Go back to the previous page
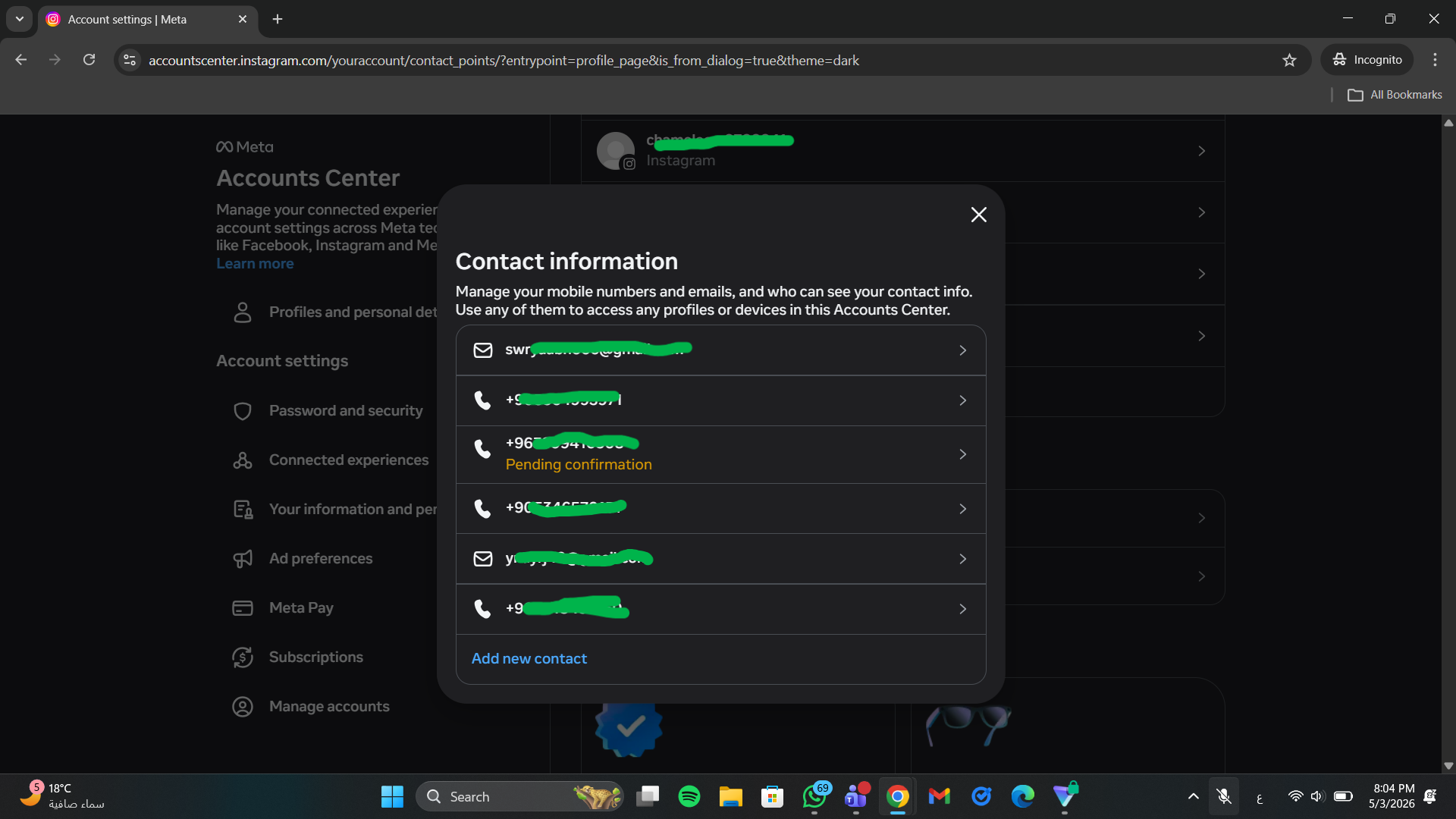This screenshot has height=819, width=1456. coord(21,60)
